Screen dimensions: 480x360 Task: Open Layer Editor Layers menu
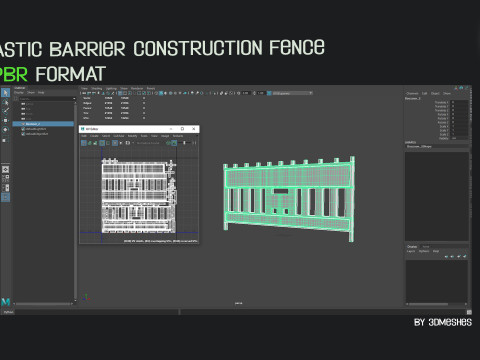click(411, 251)
